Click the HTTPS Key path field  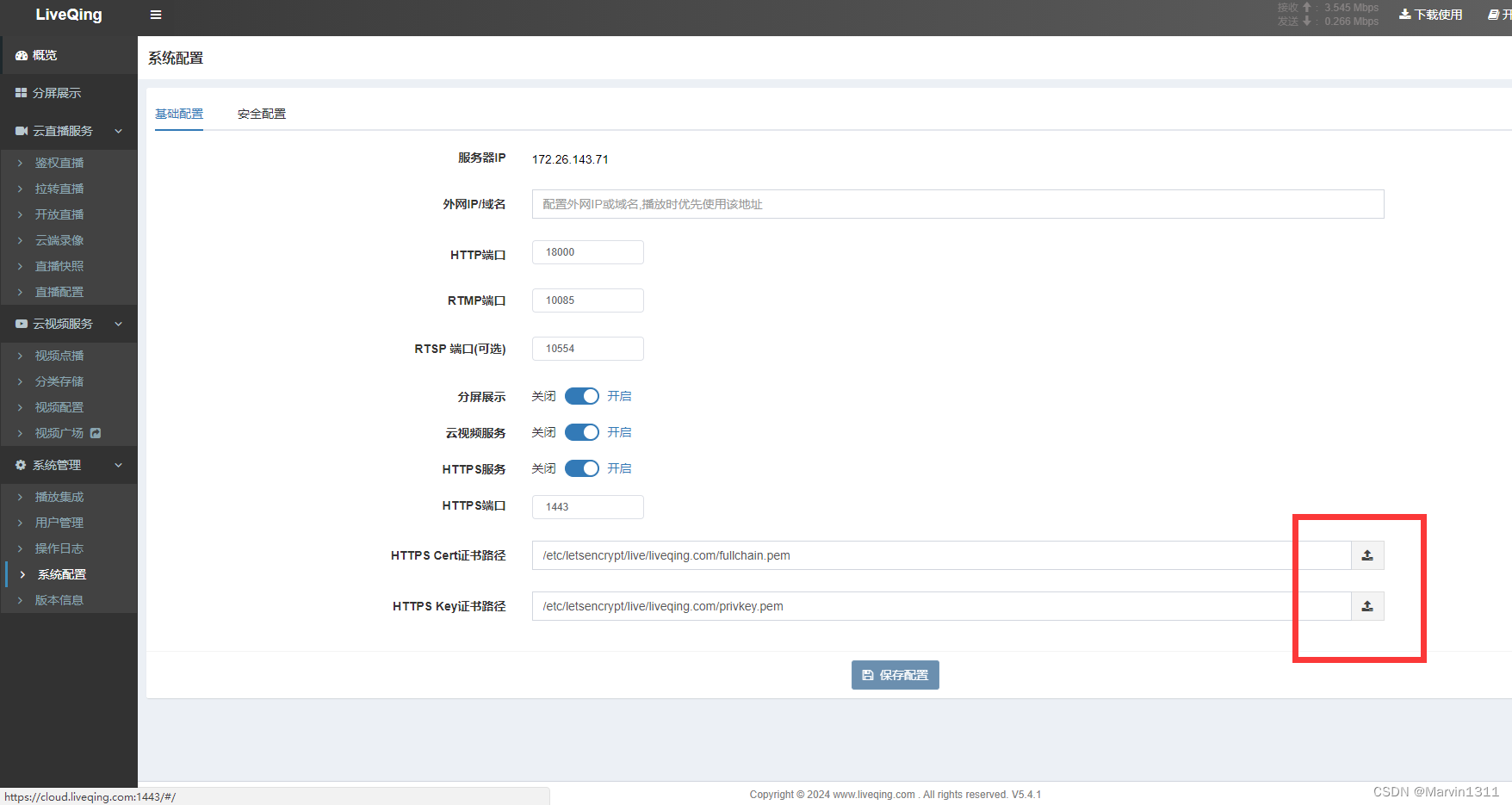pos(942,606)
